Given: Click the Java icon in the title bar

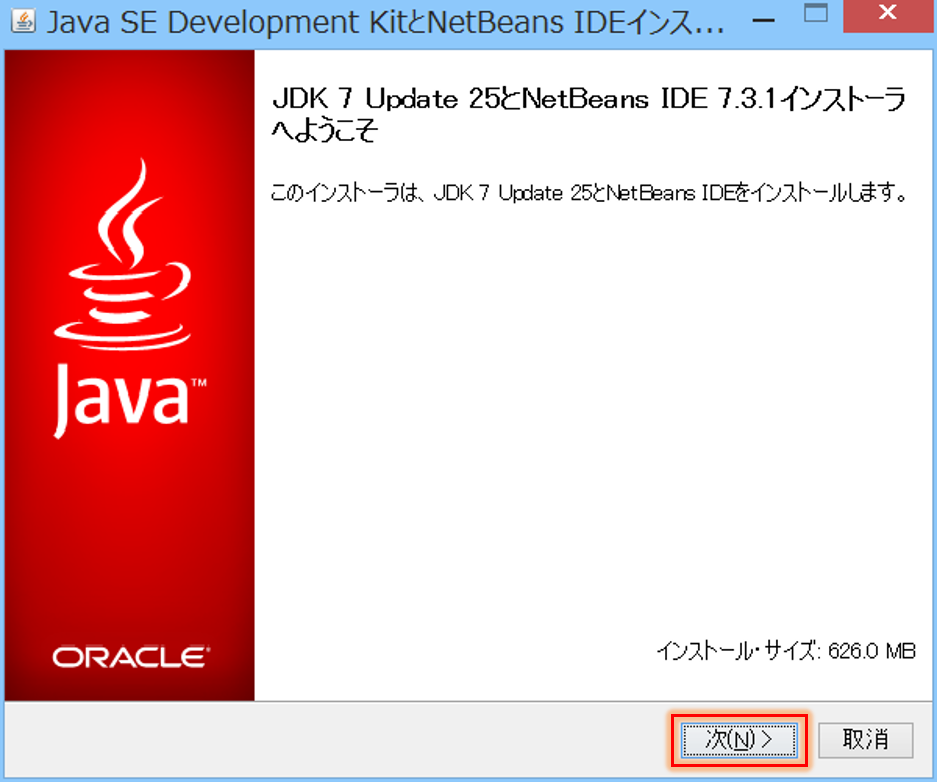Looking at the screenshot, I should point(23,22).
